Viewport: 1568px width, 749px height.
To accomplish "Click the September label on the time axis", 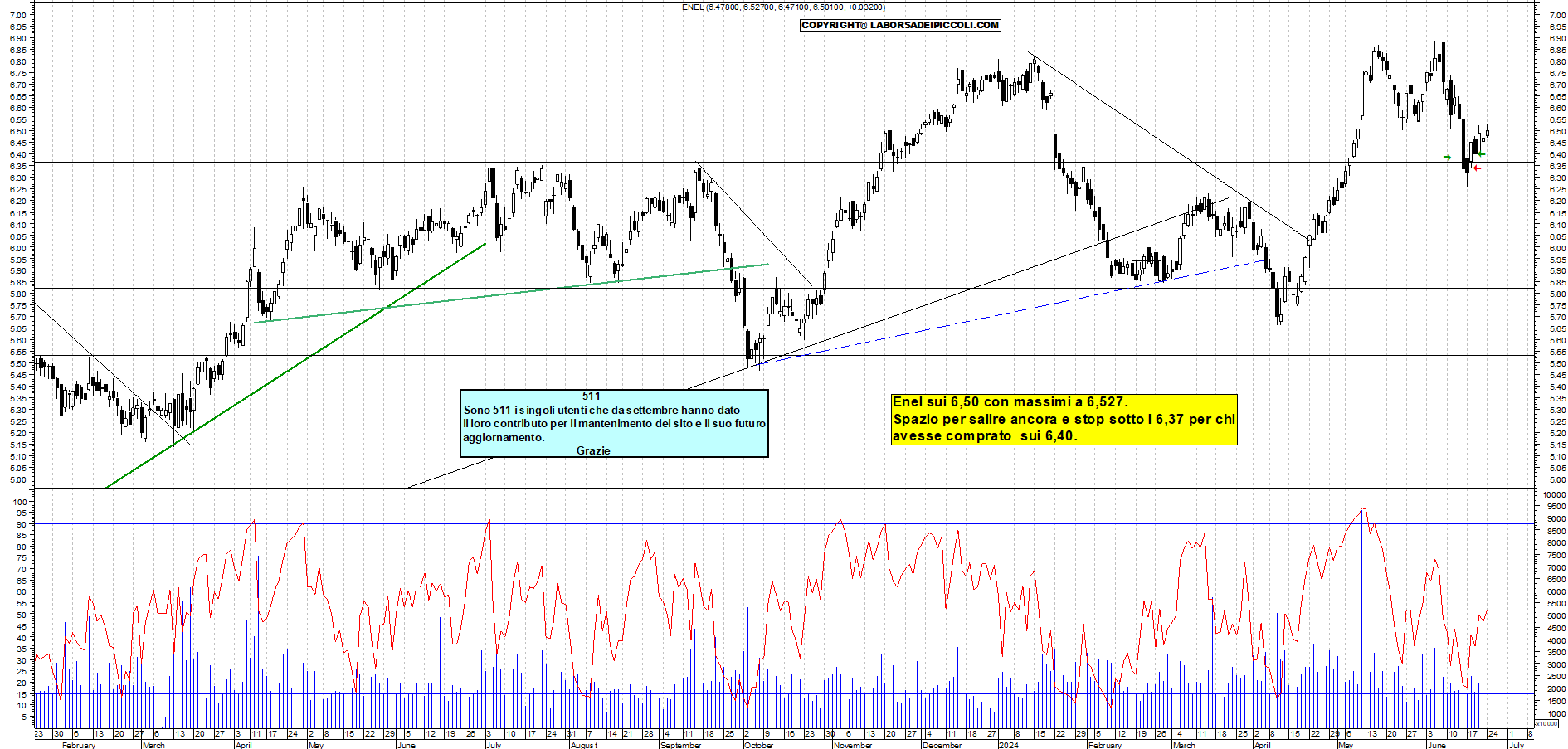I will (x=680, y=745).
